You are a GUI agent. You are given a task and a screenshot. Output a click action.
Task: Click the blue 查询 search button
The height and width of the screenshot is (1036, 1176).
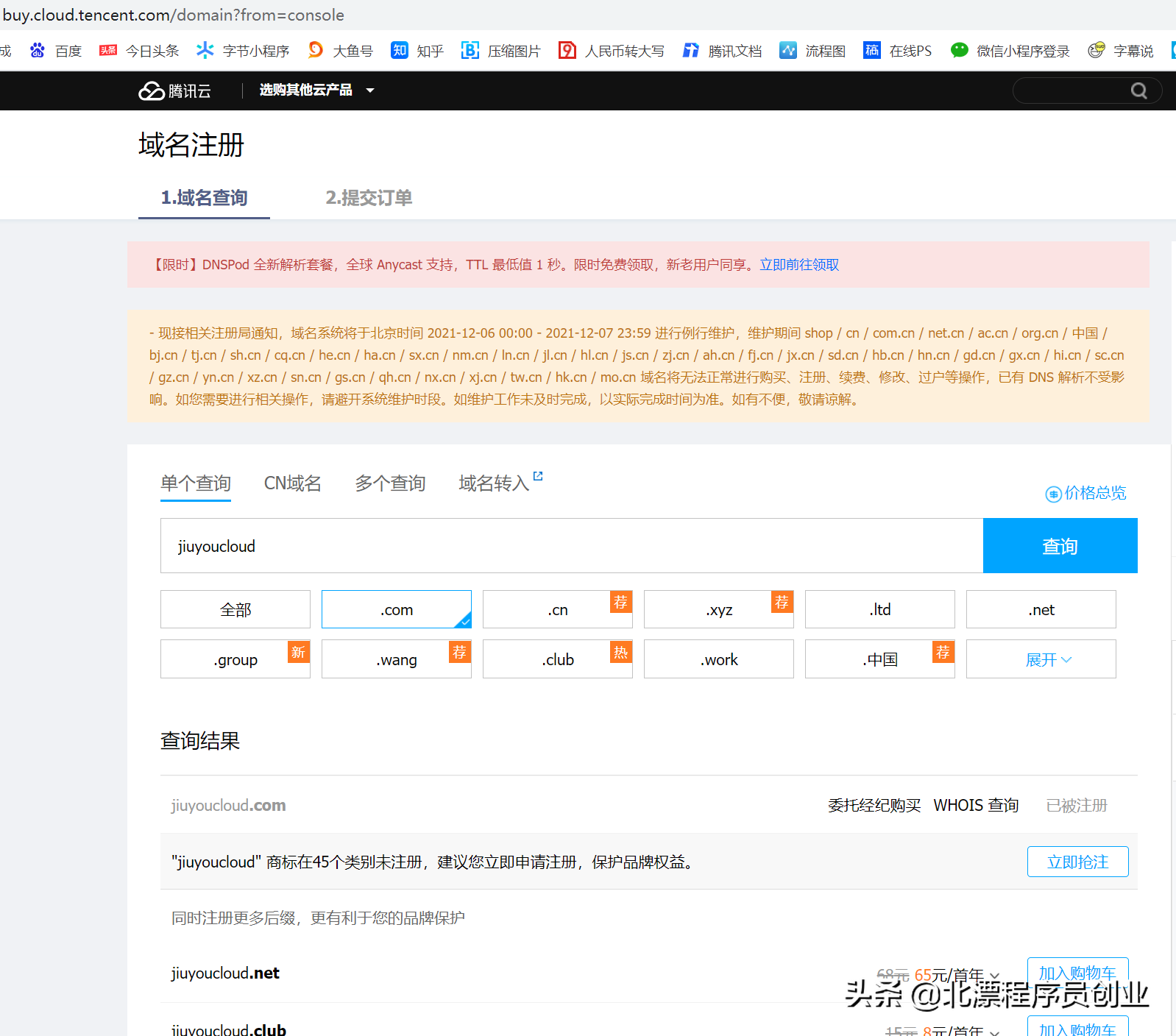1060,546
